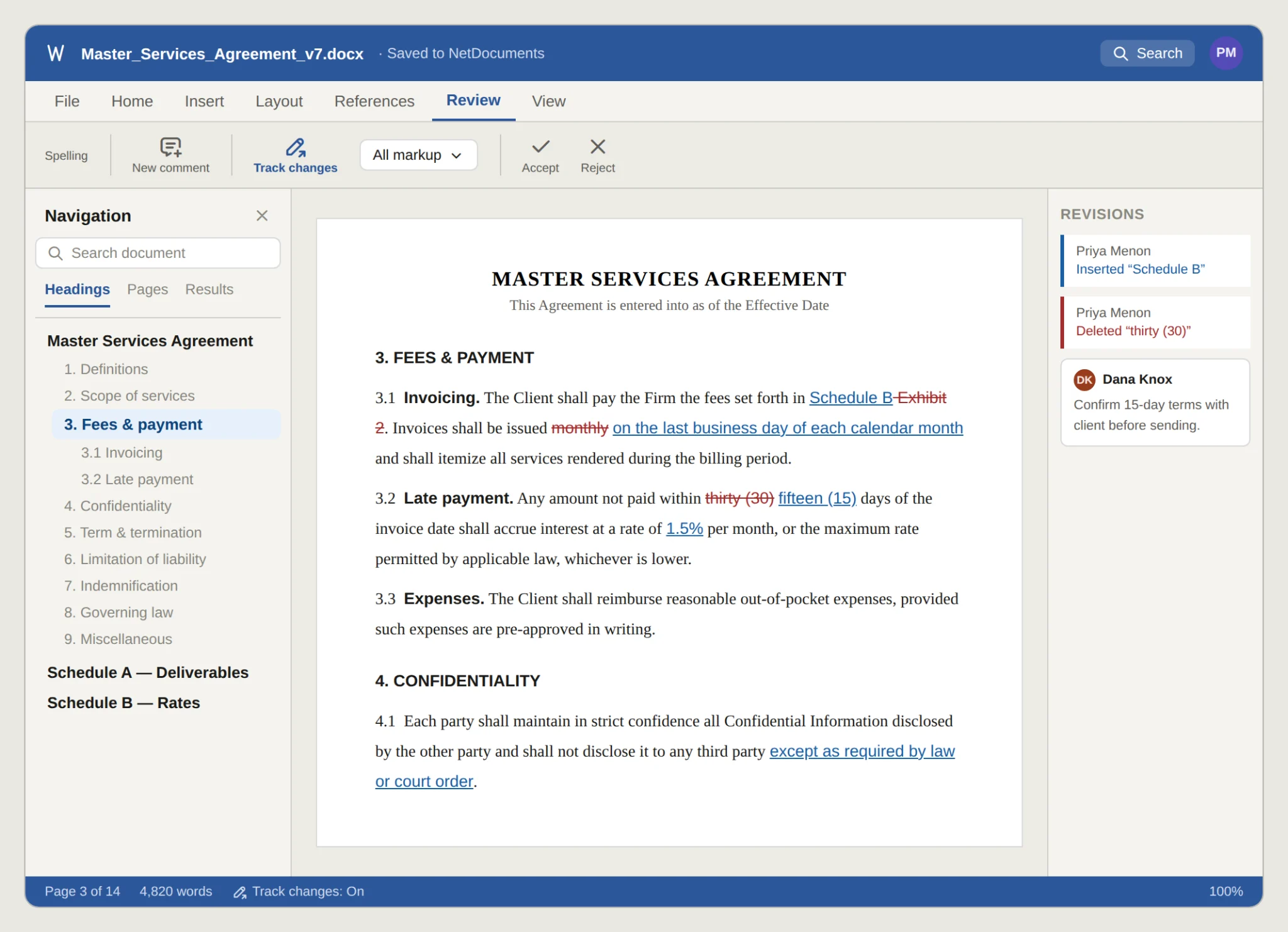
Task: Go to 8. Governing law heading
Action: tap(118, 613)
